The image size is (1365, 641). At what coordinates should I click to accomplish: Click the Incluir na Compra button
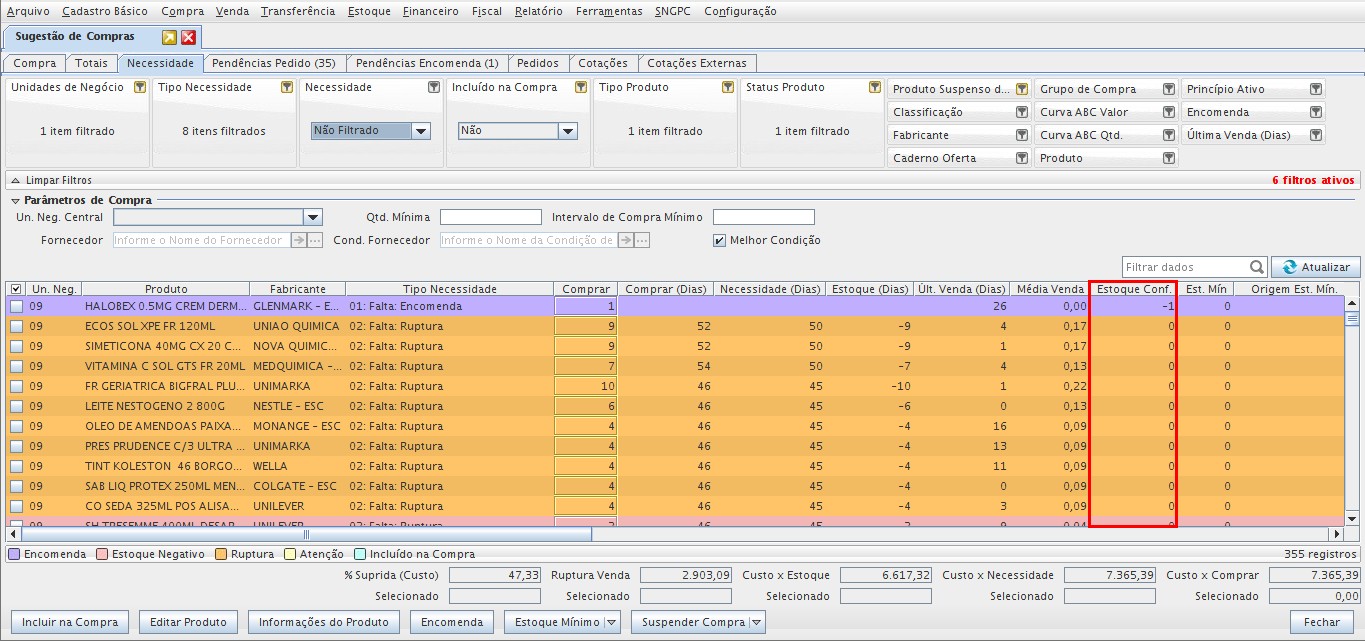70,622
